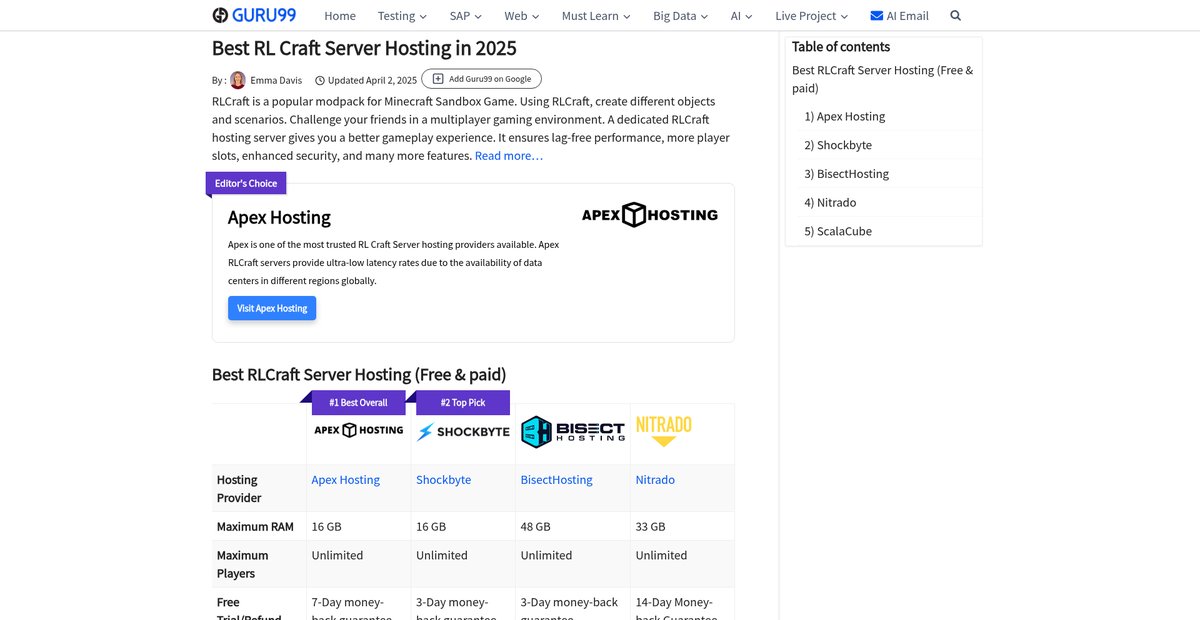Image resolution: width=1200 pixels, height=620 pixels.
Task: Click the AI Email envelope icon
Action: [x=877, y=16]
